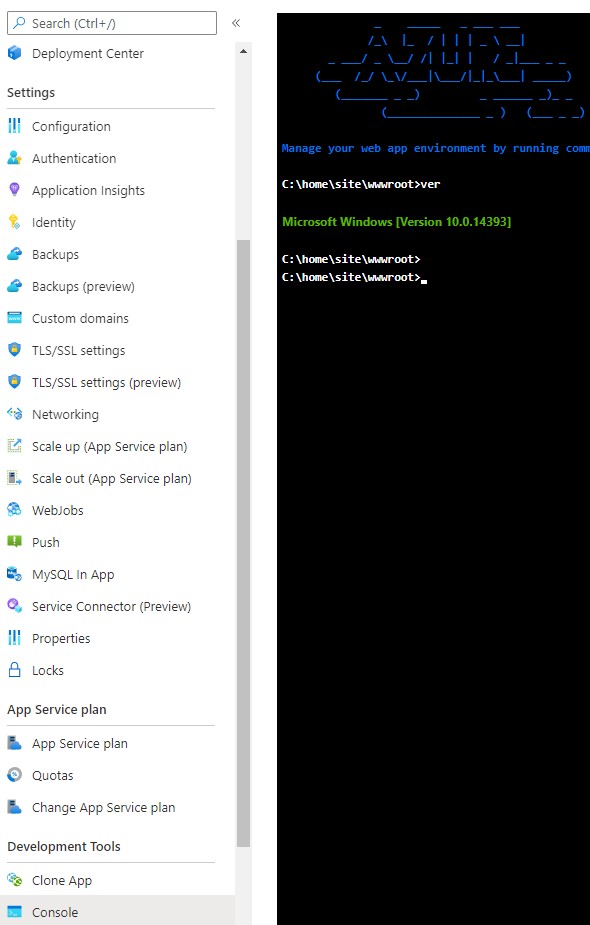The width and height of the screenshot is (590, 925).
Task: Click the 'C:\home\site\wwwroot>ver' command line
Action: tap(361, 184)
